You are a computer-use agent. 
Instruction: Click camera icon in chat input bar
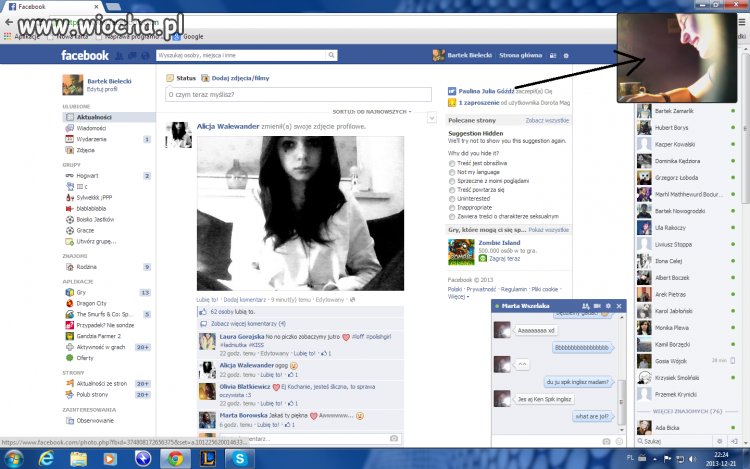(x=606, y=441)
